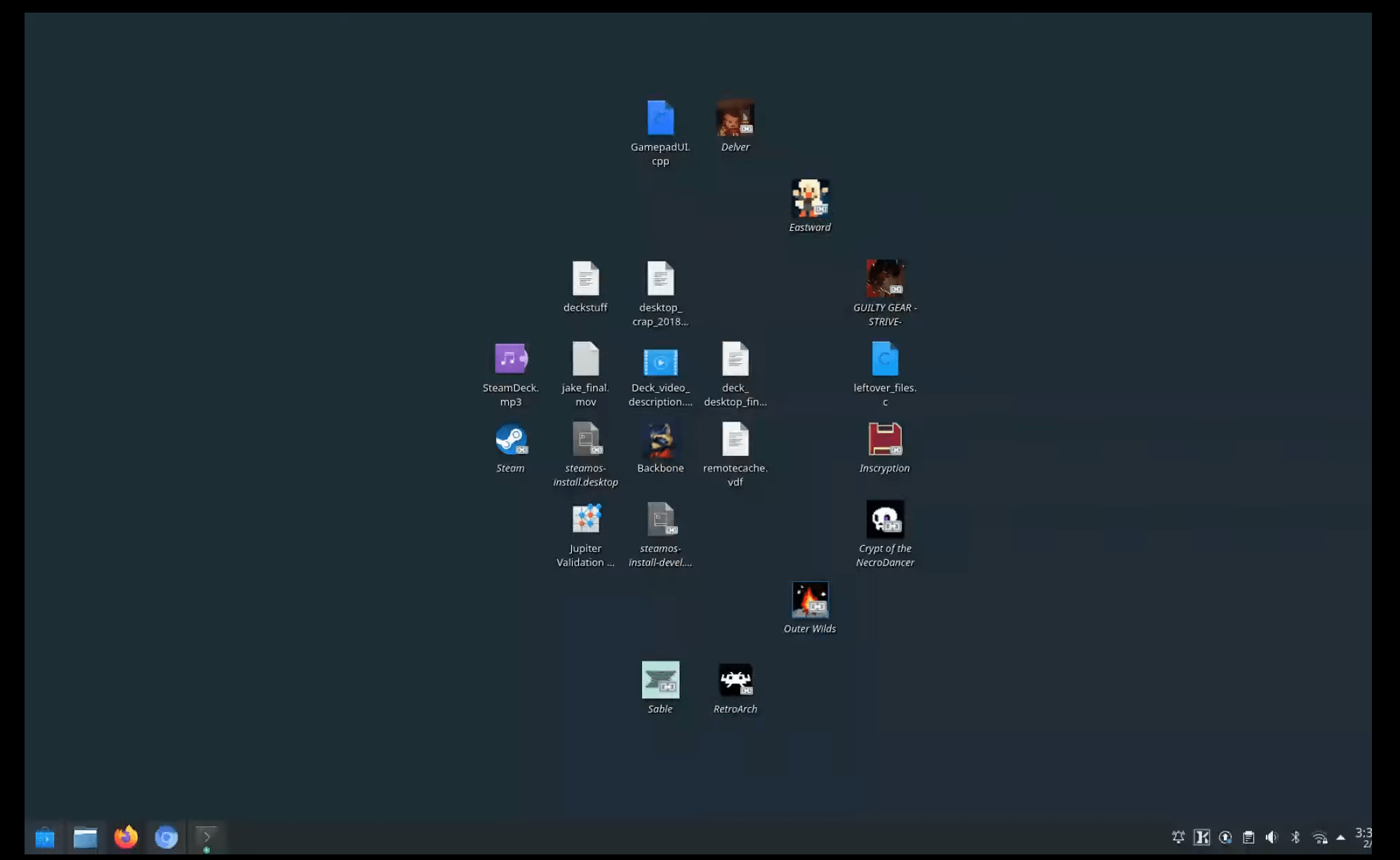The width and height of the screenshot is (1400, 860).
Task: Launch Outer Wilds from the desktop
Action: tap(810, 600)
